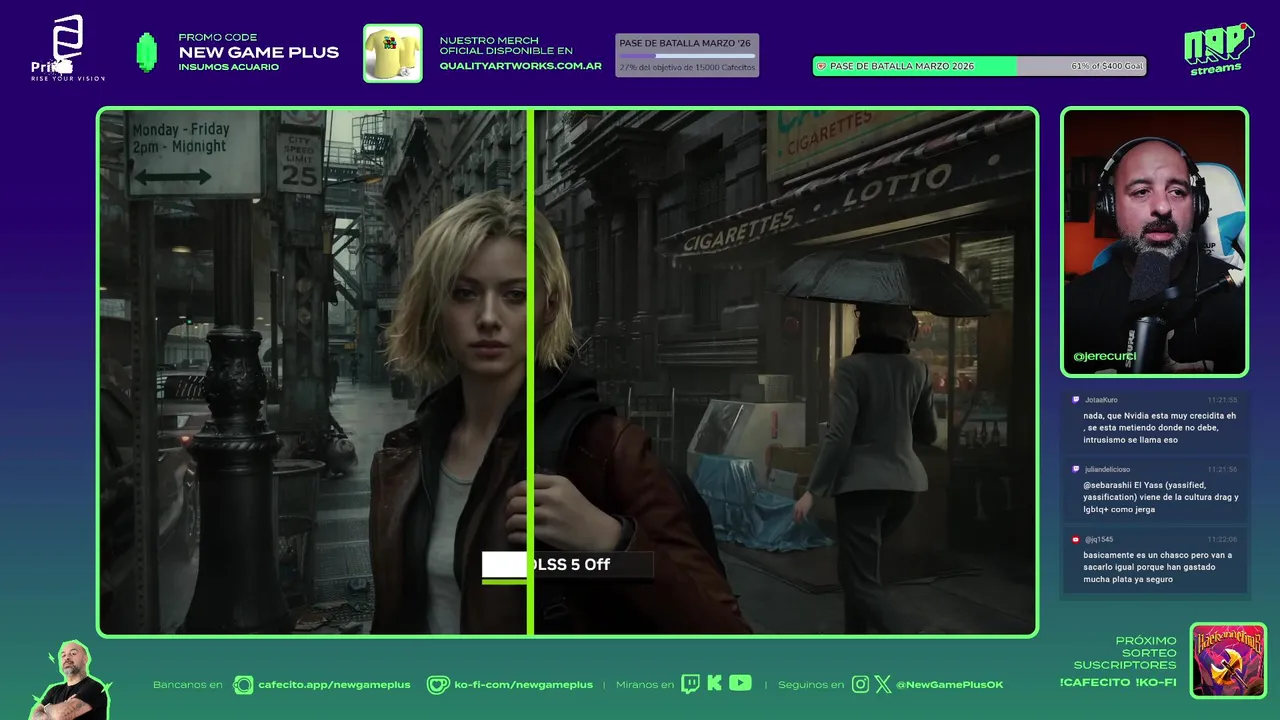Click the @jq1545 username in chat

[x=1099, y=539]
